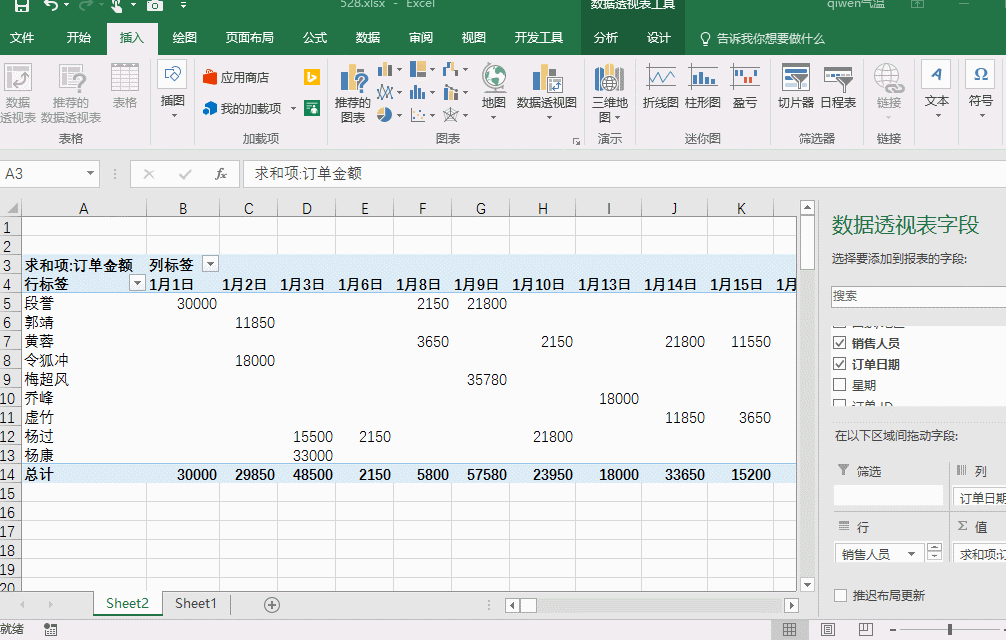Click the horizontal scrollbar thumb

528,605
